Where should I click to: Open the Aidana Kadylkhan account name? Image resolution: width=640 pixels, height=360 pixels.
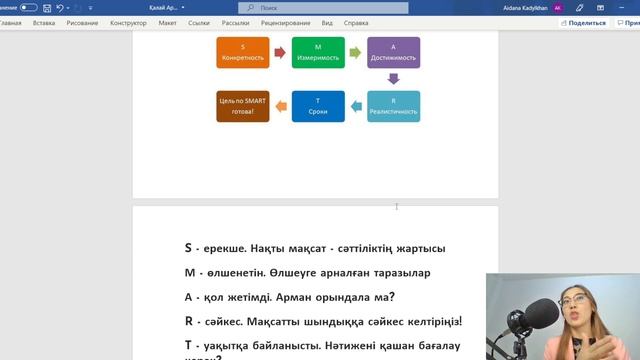(x=525, y=8)
